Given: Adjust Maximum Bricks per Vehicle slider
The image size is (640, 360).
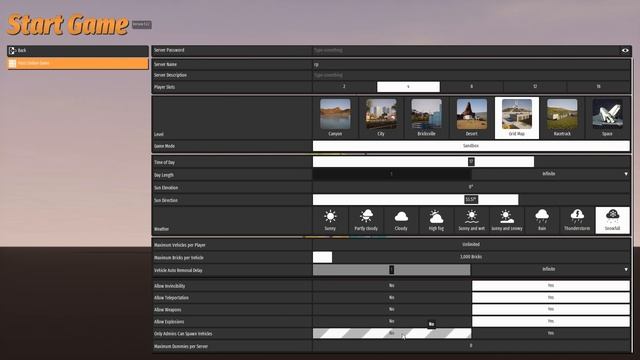Looking at the screenshot, I should click(471, 257).
